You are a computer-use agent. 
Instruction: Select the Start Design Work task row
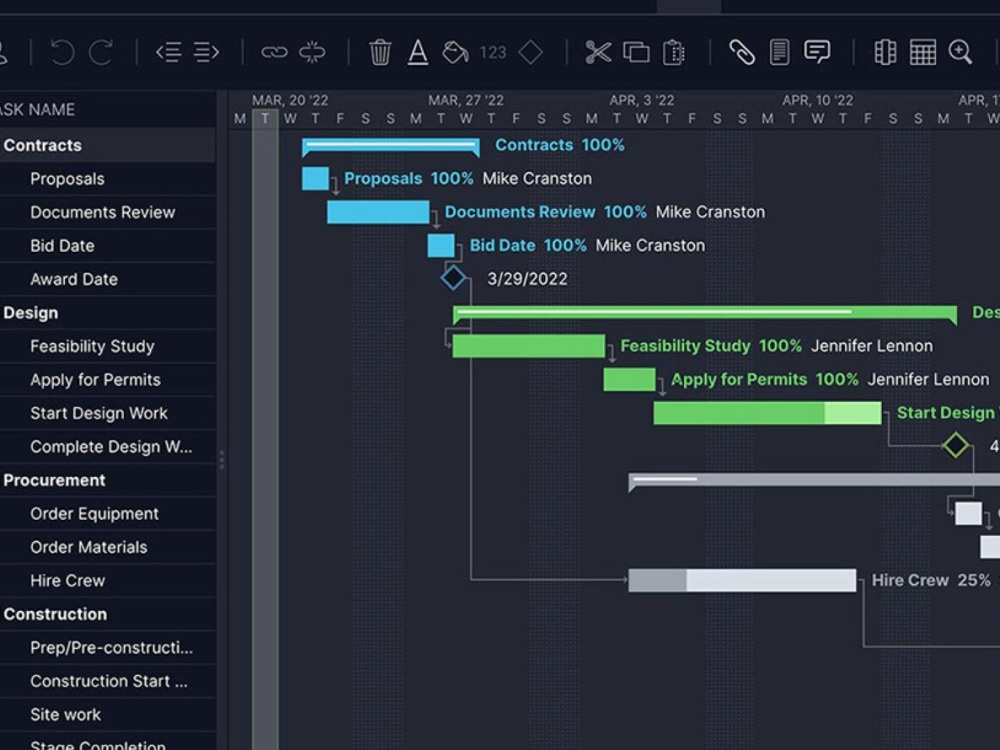107,413
